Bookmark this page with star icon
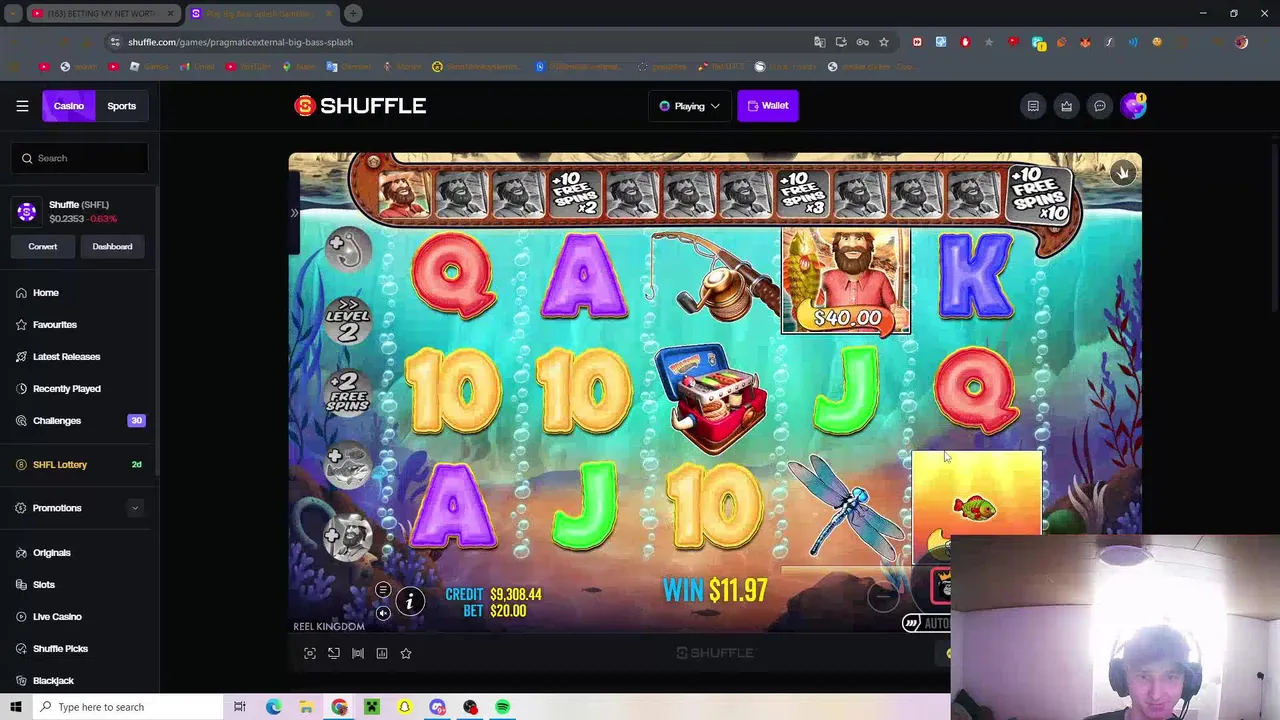 click(x=884, y=42)
